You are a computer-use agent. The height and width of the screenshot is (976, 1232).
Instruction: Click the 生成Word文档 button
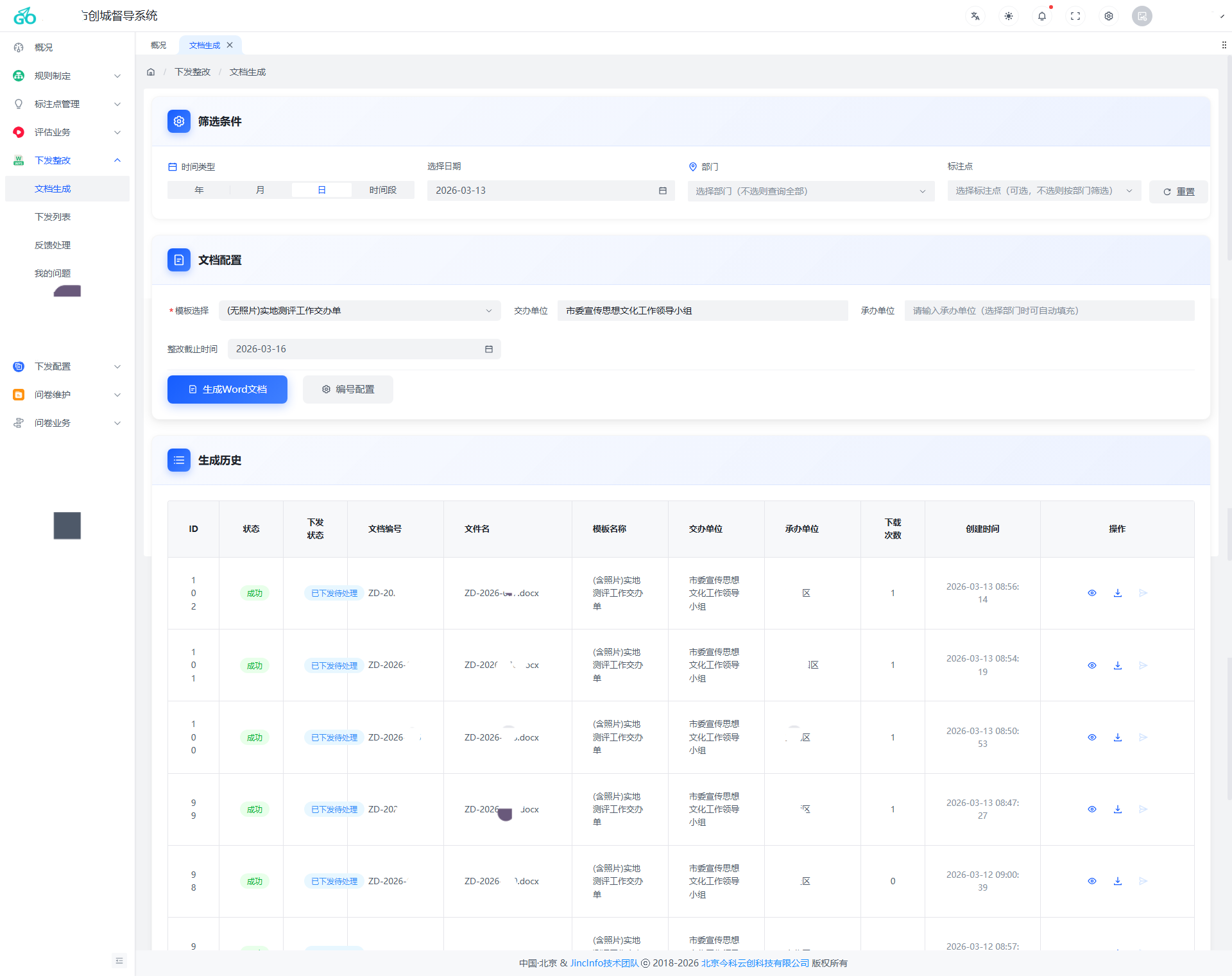(227, 390)
